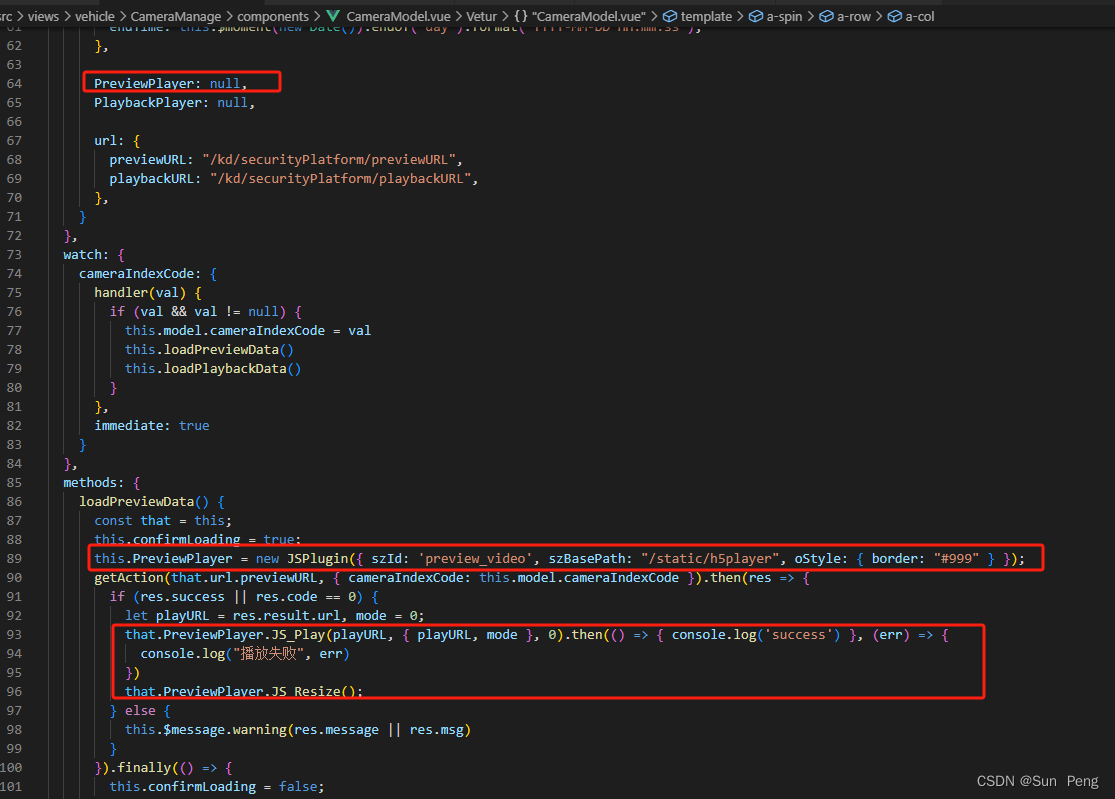Click line number 73 in the gutter
This screenshot has height=799, width=1115.
point(14,254)
